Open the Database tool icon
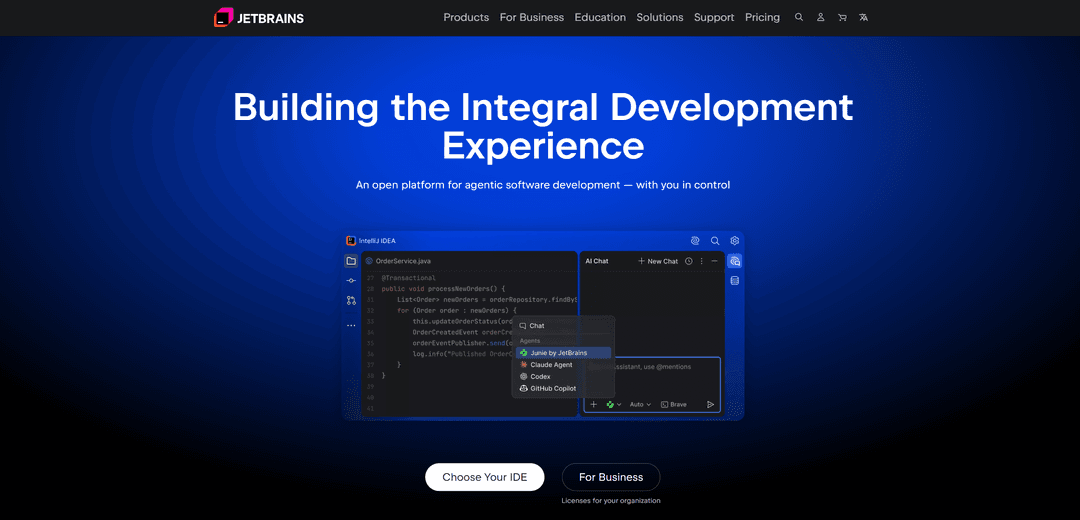This screenshot has height=520, width=1080. pos(735,280)
